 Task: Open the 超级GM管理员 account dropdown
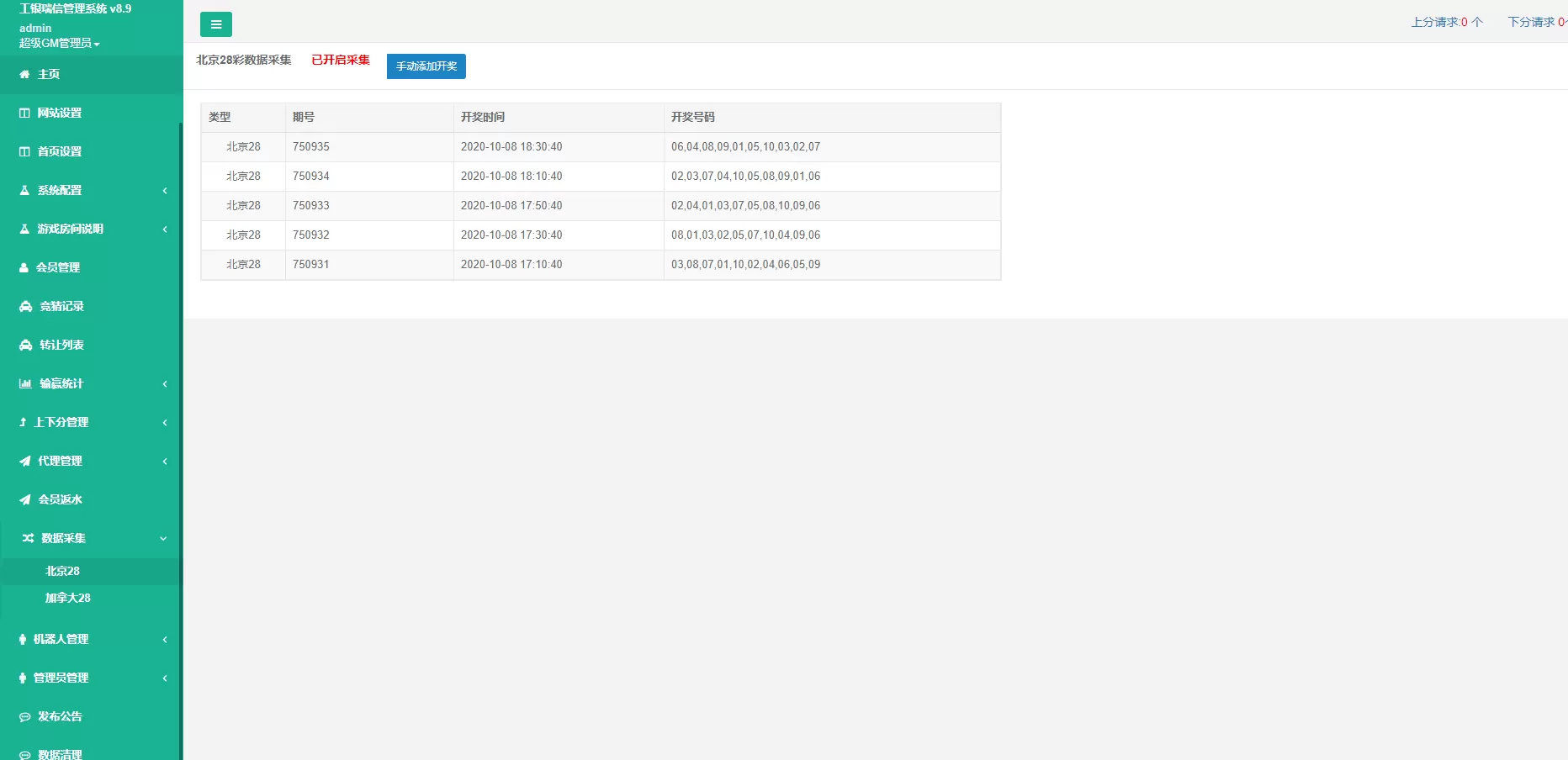59,44
